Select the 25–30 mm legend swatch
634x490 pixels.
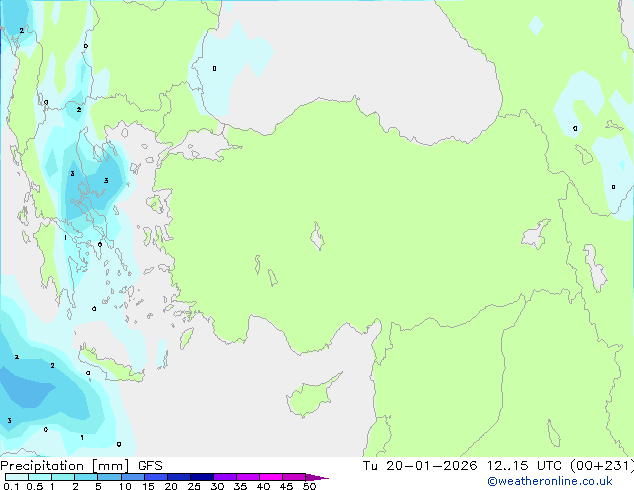tap(201, 477)
